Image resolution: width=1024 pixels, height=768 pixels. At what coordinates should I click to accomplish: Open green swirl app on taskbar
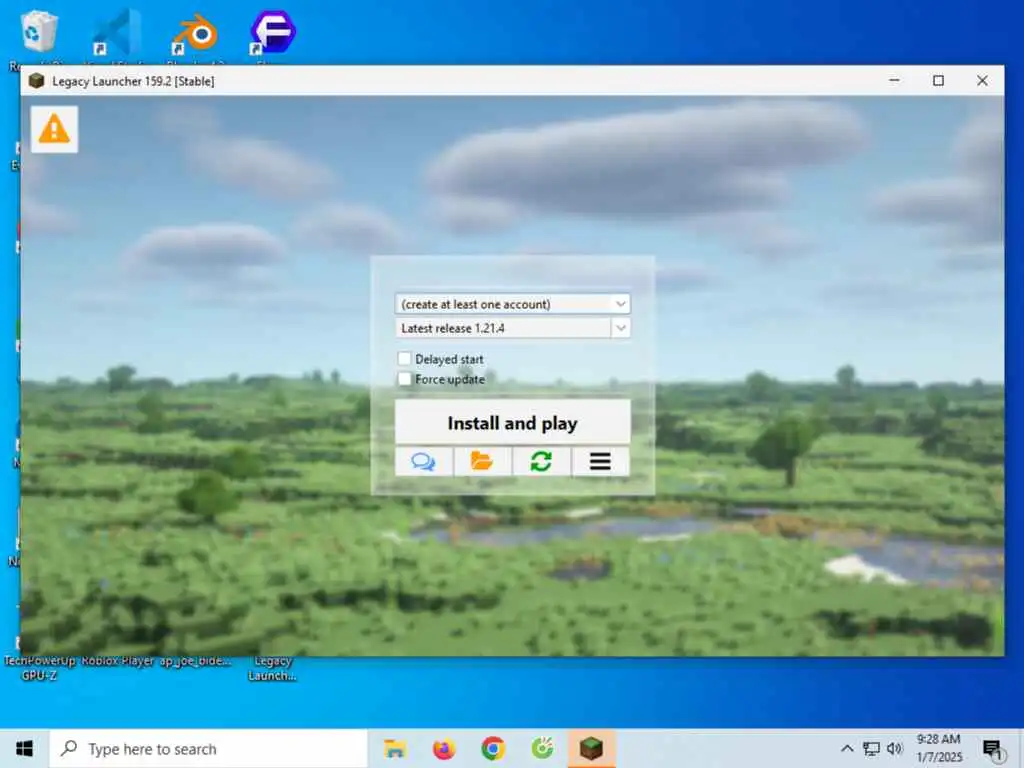[542, 748]
